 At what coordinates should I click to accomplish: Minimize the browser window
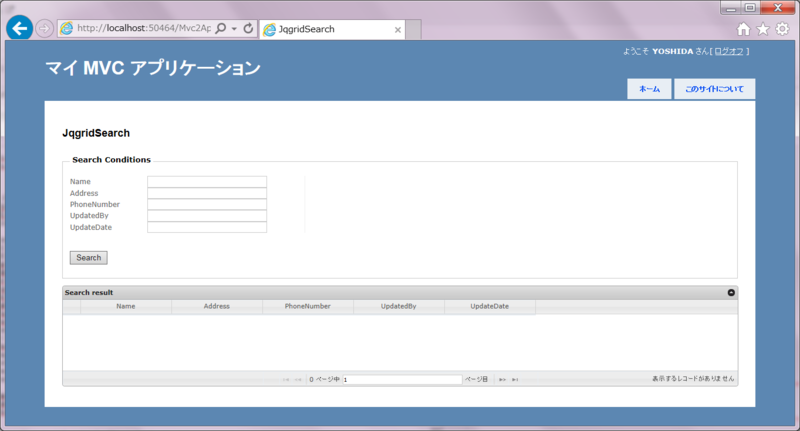[x=731, y=8]
